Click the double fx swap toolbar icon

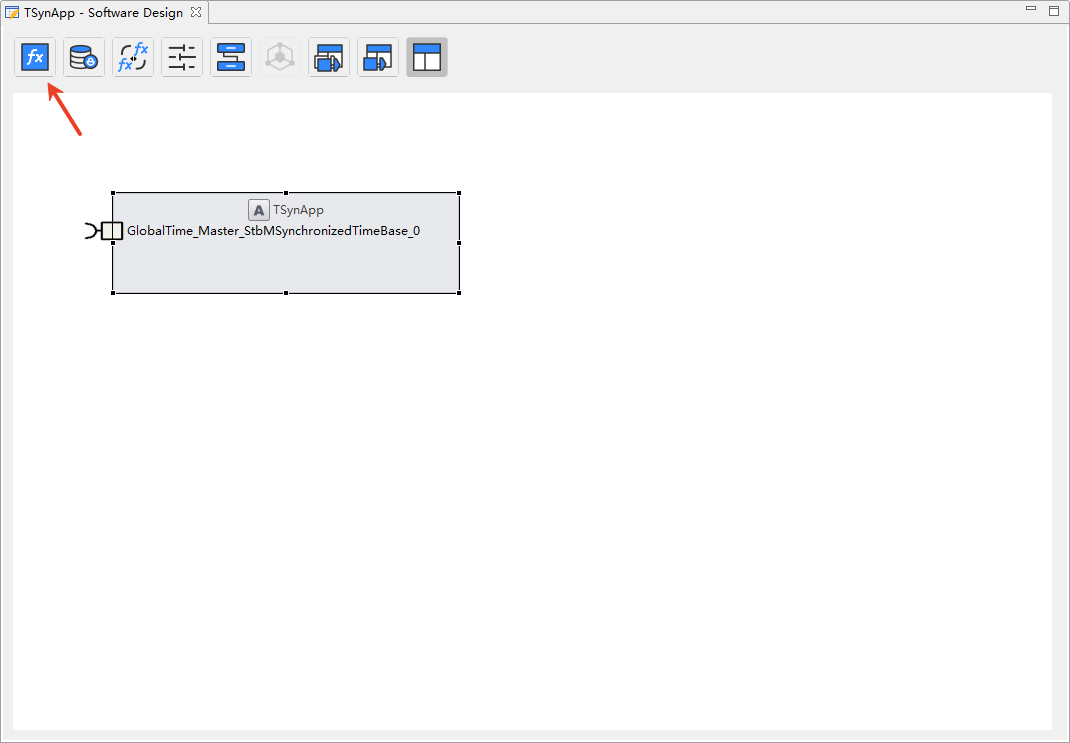(x=133, y=58)
